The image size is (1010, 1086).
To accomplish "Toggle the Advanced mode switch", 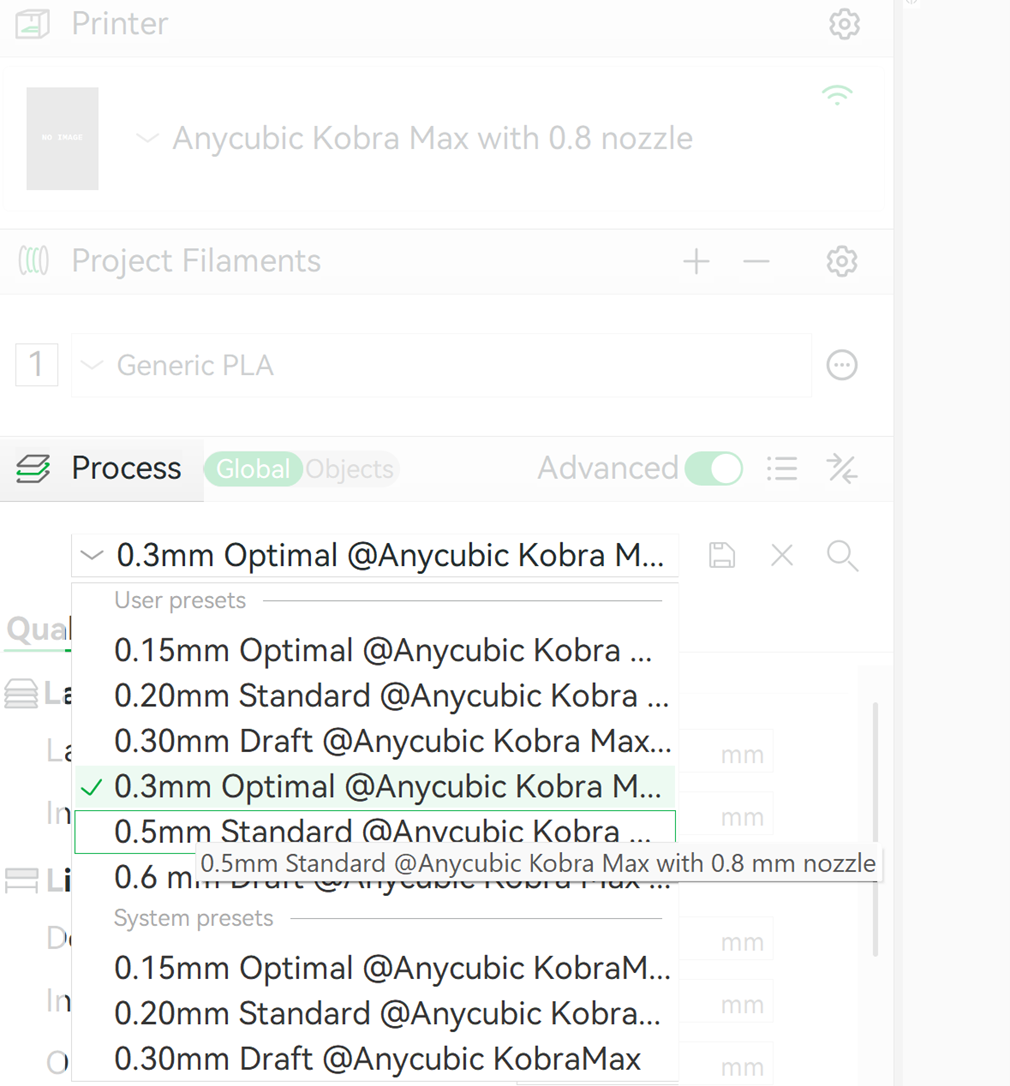I will [714, 468].
